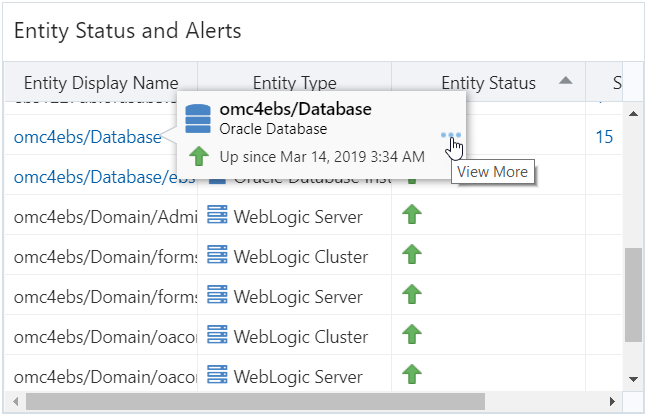Click the scroll right arrow of the horizontal scrollbar
This screenshot has width=648, height=414.
(x=612, y=401)
